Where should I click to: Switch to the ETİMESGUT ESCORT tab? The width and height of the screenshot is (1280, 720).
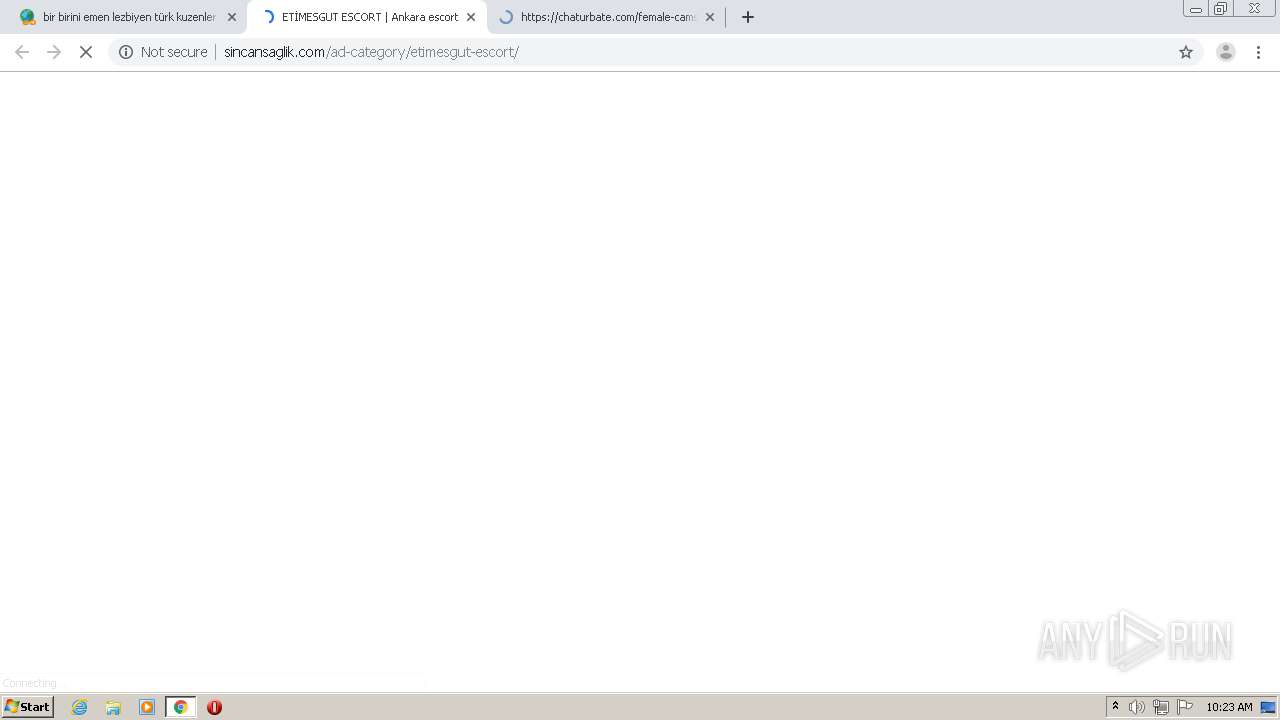pyautogui.click(x=366, y=17)
